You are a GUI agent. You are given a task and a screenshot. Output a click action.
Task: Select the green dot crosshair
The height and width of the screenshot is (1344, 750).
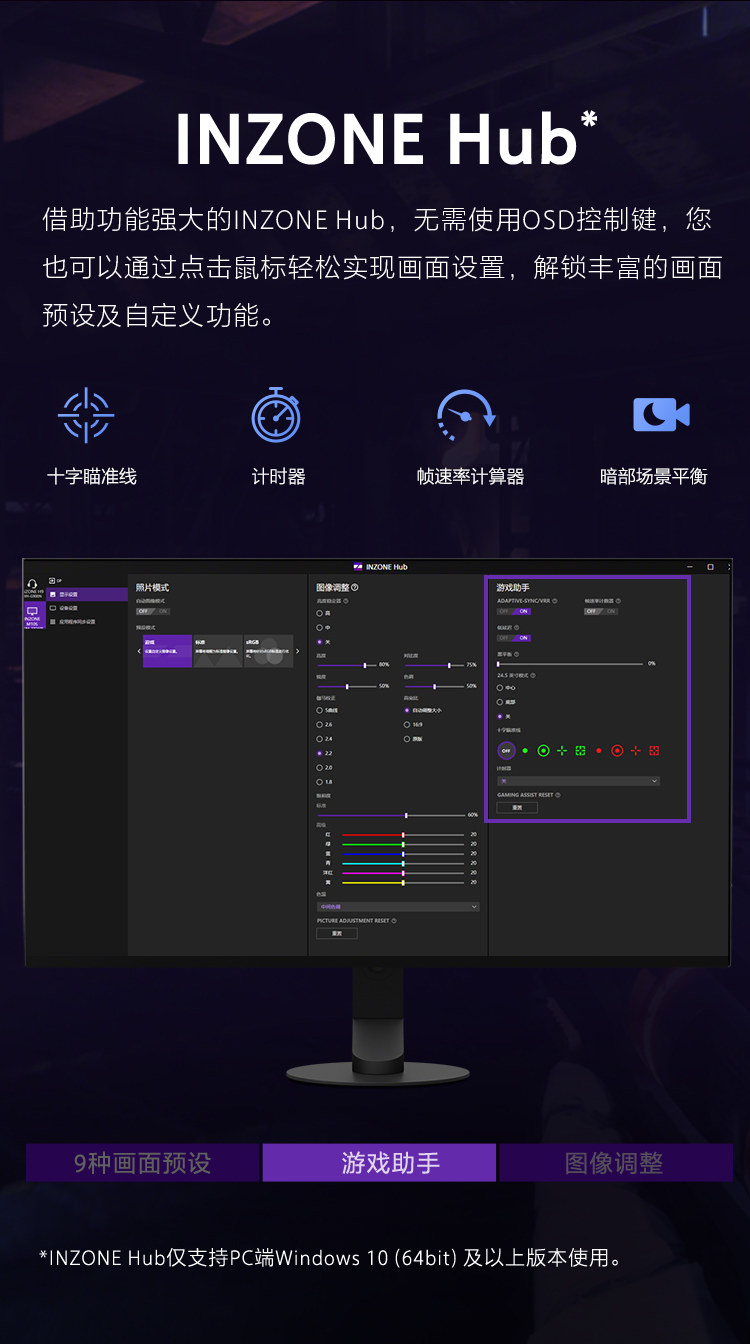[525, 750]
